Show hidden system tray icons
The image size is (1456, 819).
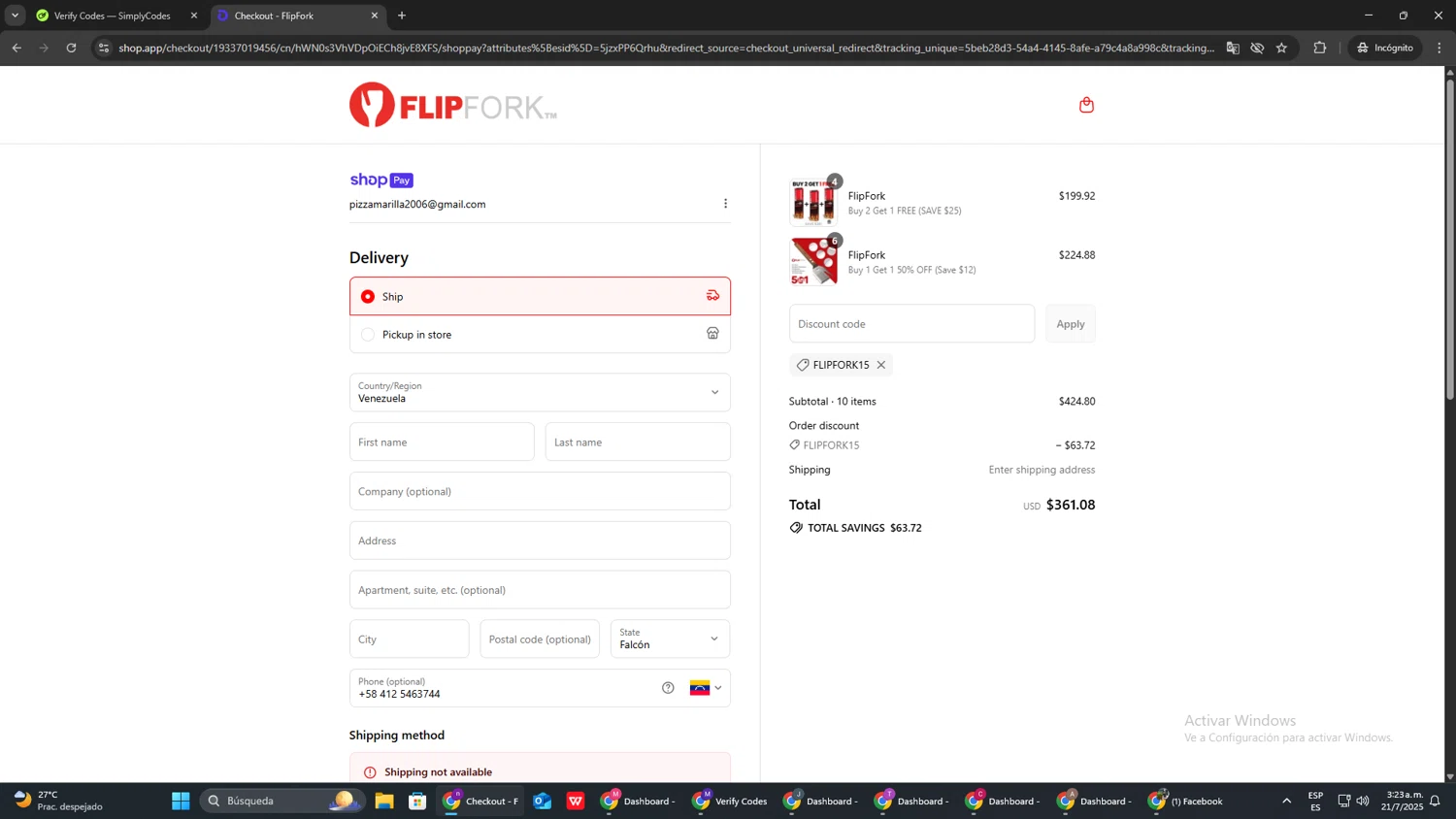tap(1287, 801)
